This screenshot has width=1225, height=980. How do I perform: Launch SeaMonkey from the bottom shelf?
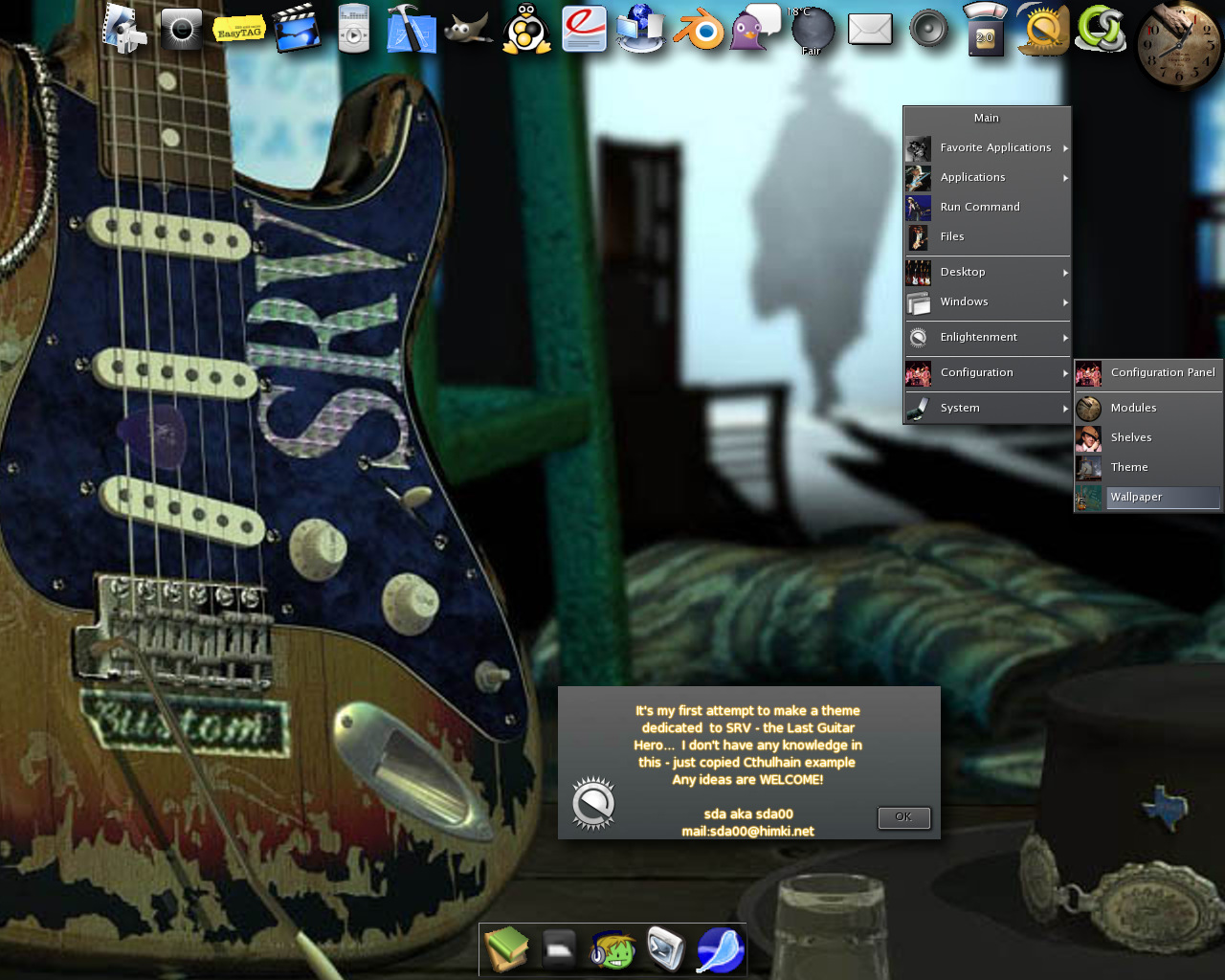[720, 949]
